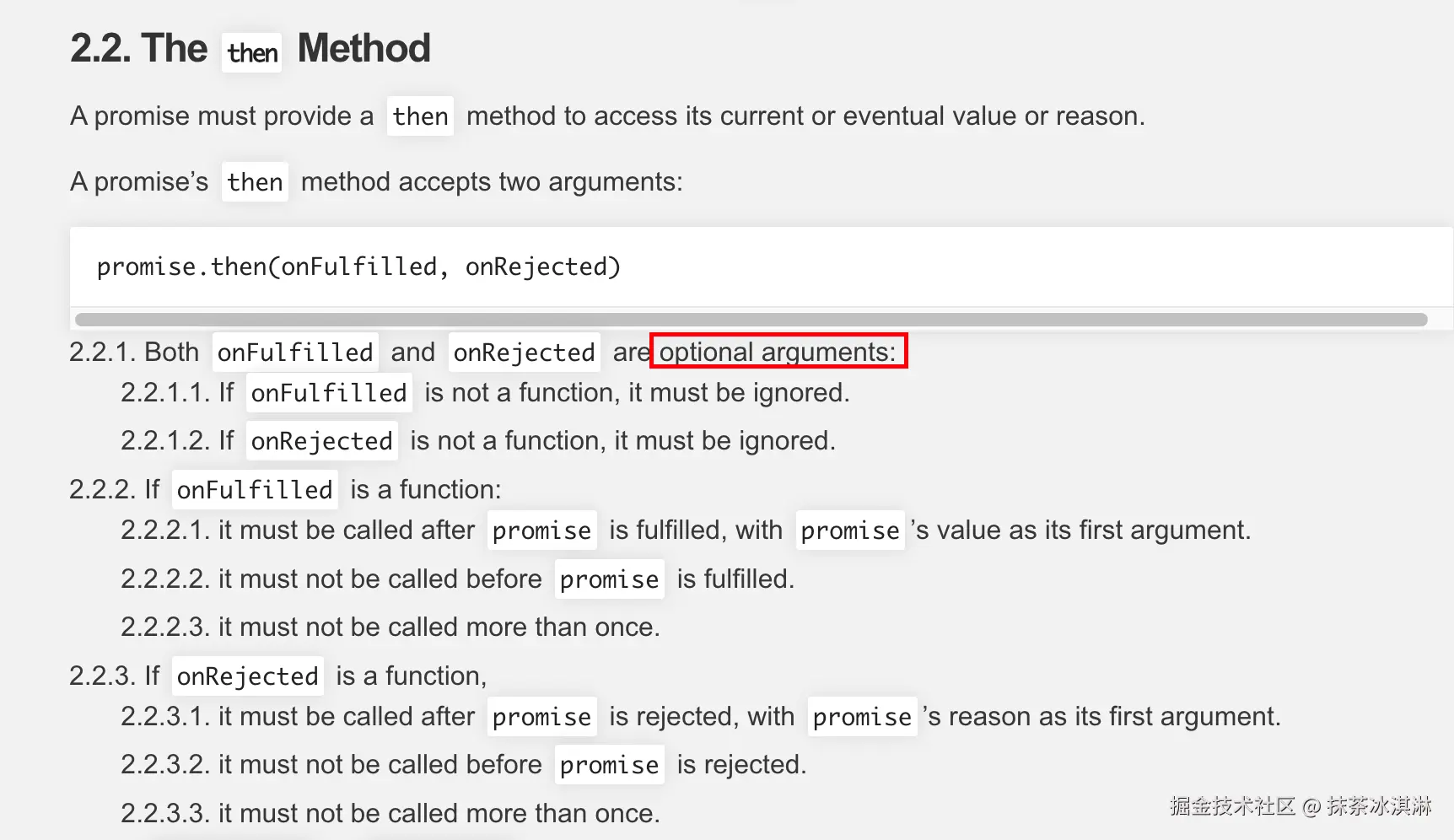1454x840 pixels.
Task: Click onFulfilled code in section 2.2.2
Action: click(x=255, y=490)
